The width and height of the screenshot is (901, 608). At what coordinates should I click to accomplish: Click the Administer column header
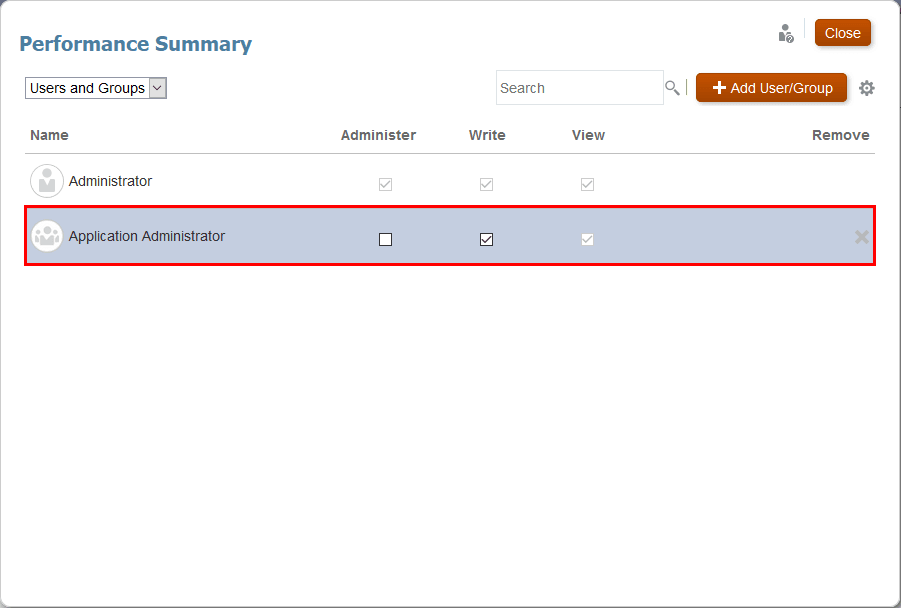click(378, 135)
